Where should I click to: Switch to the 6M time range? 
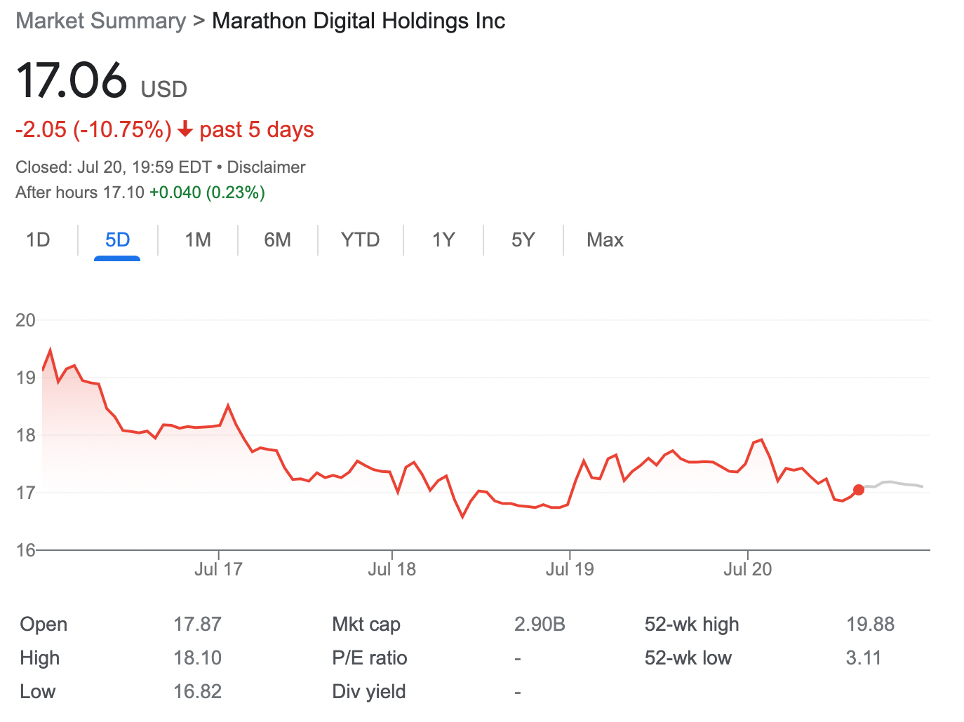(x=277, y=240)
